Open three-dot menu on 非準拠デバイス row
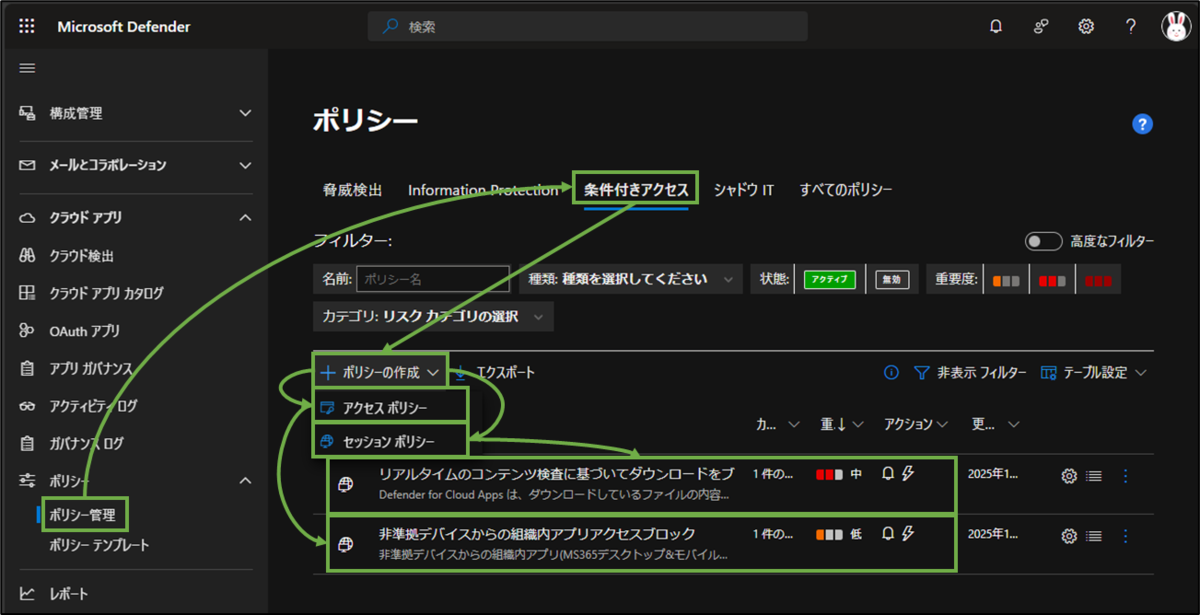Screen dimensions: 1200x615 pos(1127,536)
